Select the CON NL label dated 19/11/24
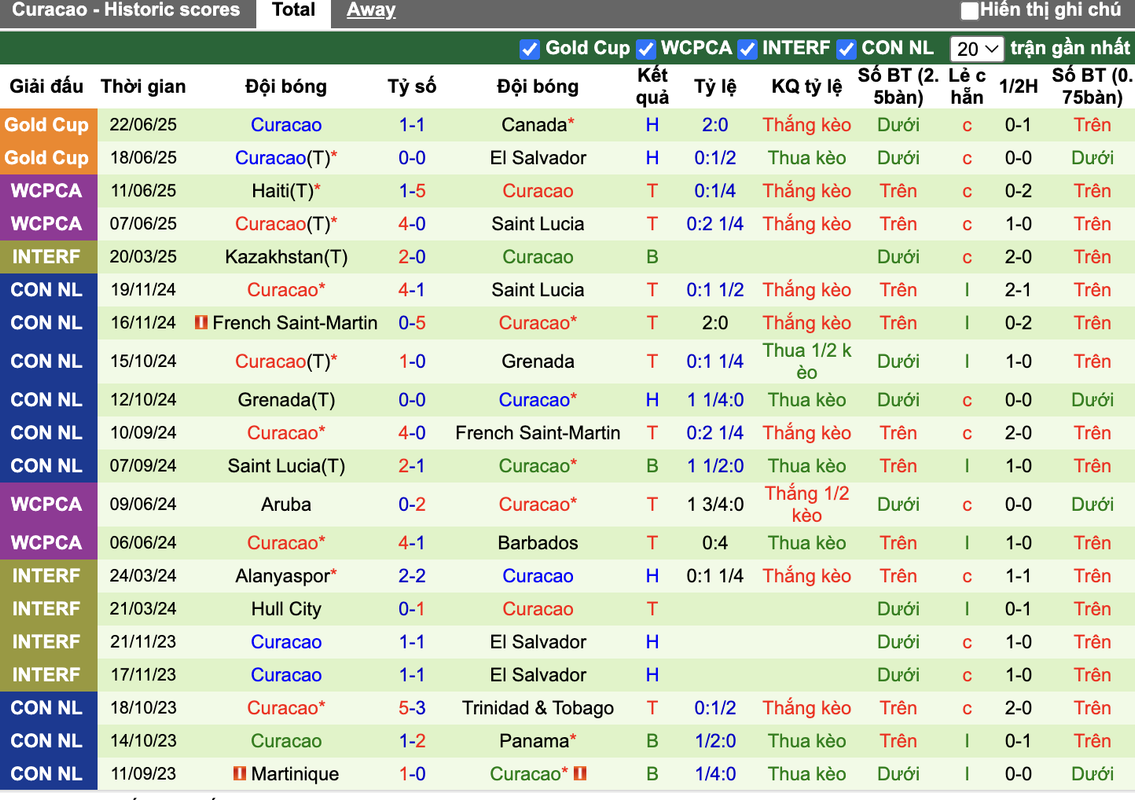Image resolution: width=1135 pixels, height=800 pixels. coord(47,290)
